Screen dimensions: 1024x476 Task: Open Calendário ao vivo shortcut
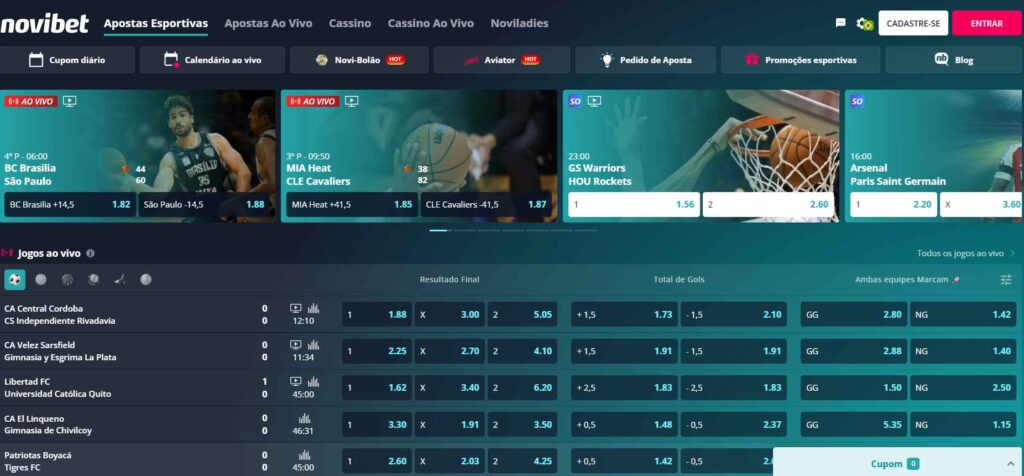click(212, 60)
